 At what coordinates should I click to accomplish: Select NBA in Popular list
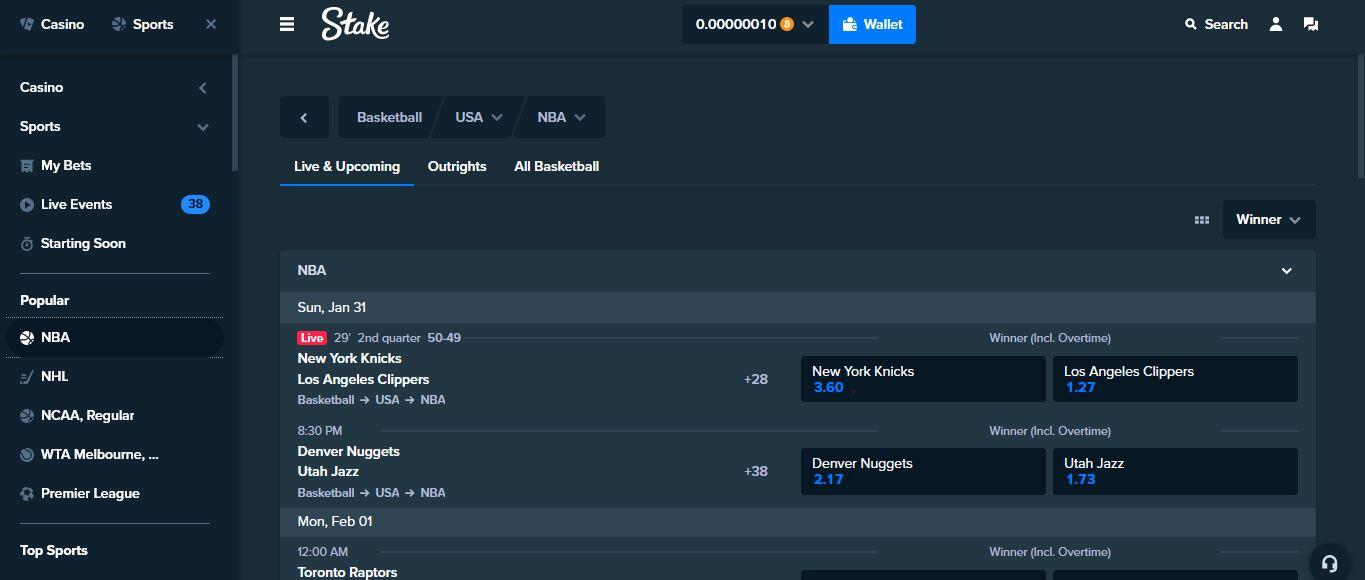click(x=115, y=337)
